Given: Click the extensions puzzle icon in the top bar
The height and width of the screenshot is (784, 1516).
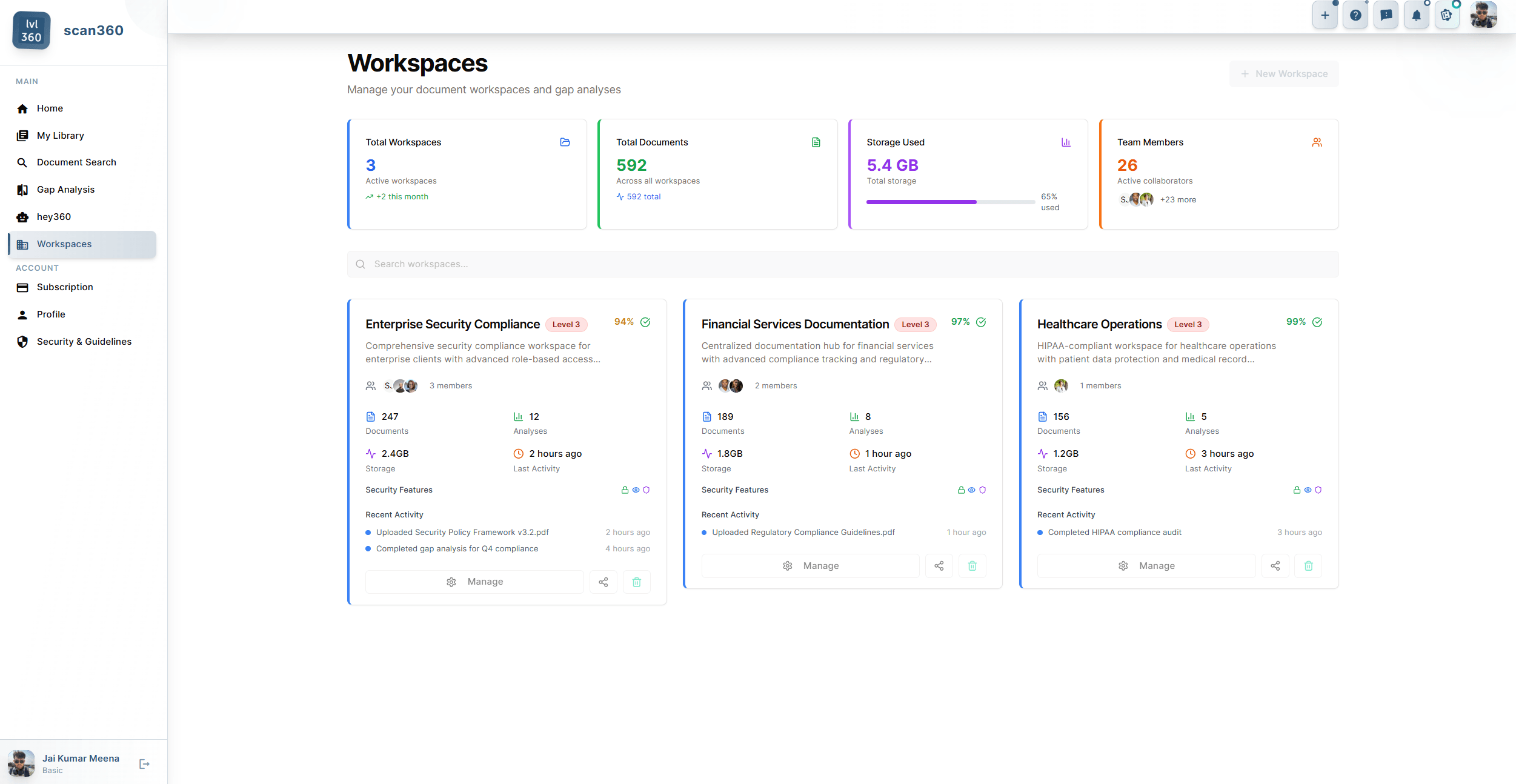Looking at the screenshot, I should click(x=1447, y=15).
